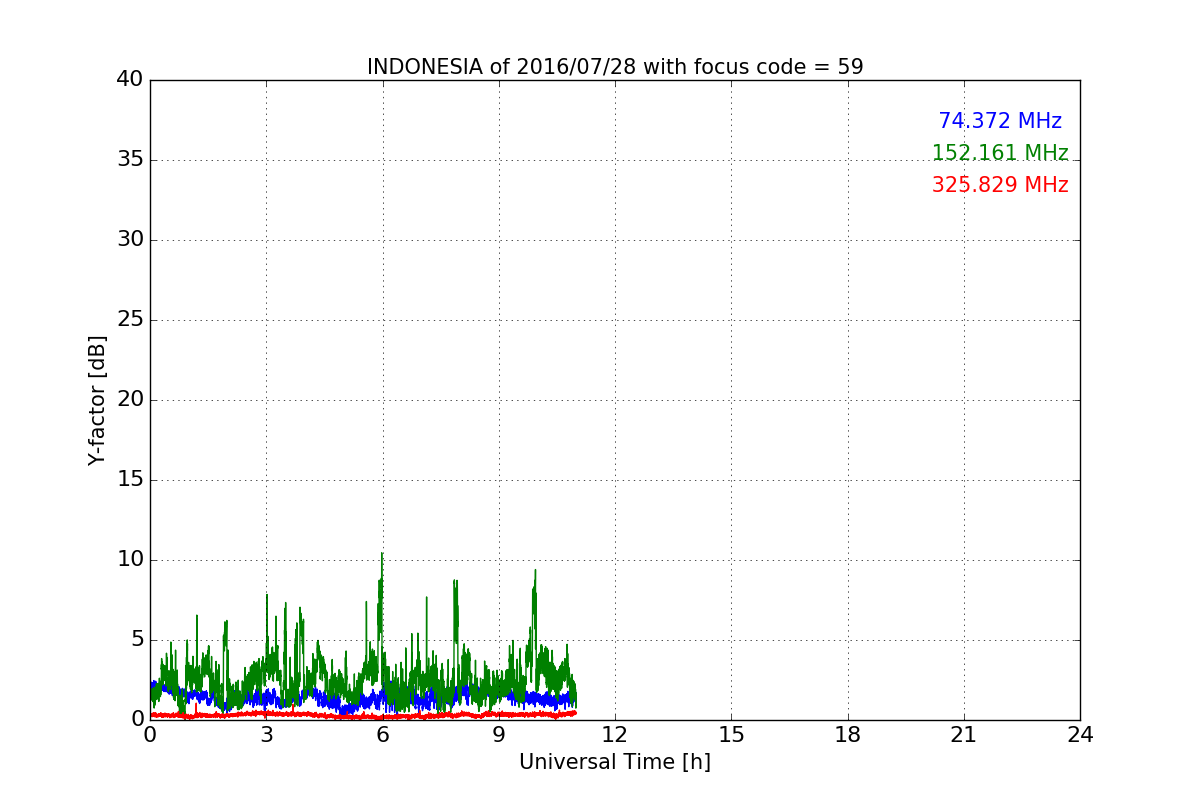This screenshot has width=1200, height=800.
Task: Click the y-axis tick label 10
Action: pyautogui.click(x=130, y=560)
